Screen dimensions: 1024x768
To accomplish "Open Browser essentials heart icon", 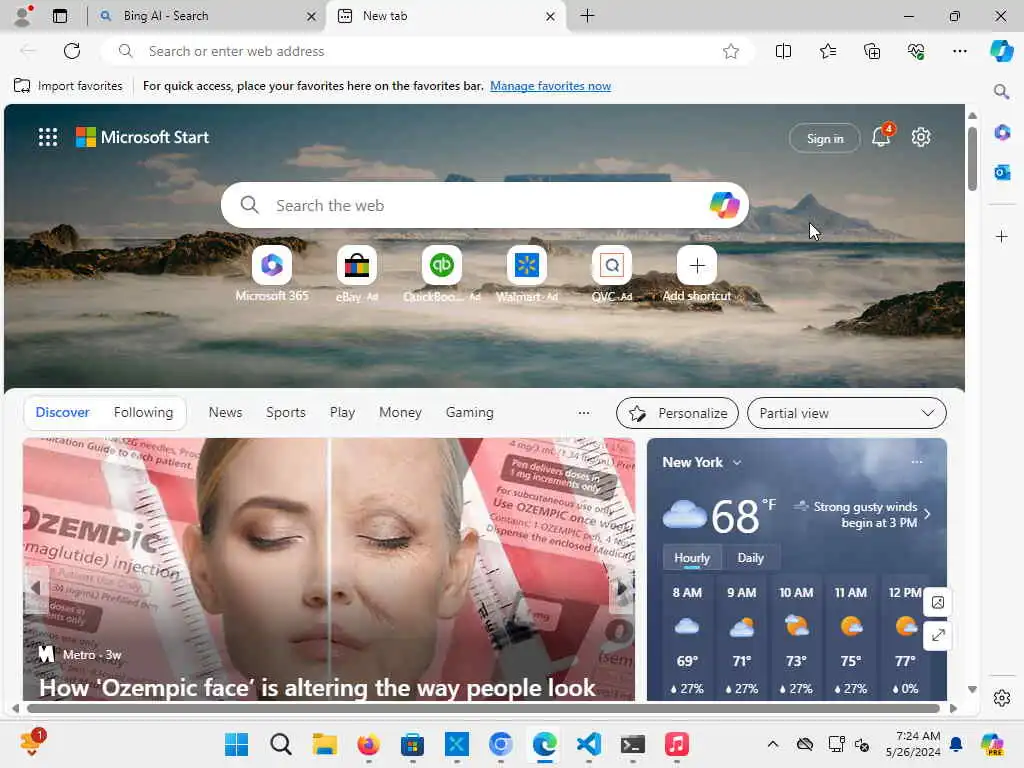I will coord(916,51).
